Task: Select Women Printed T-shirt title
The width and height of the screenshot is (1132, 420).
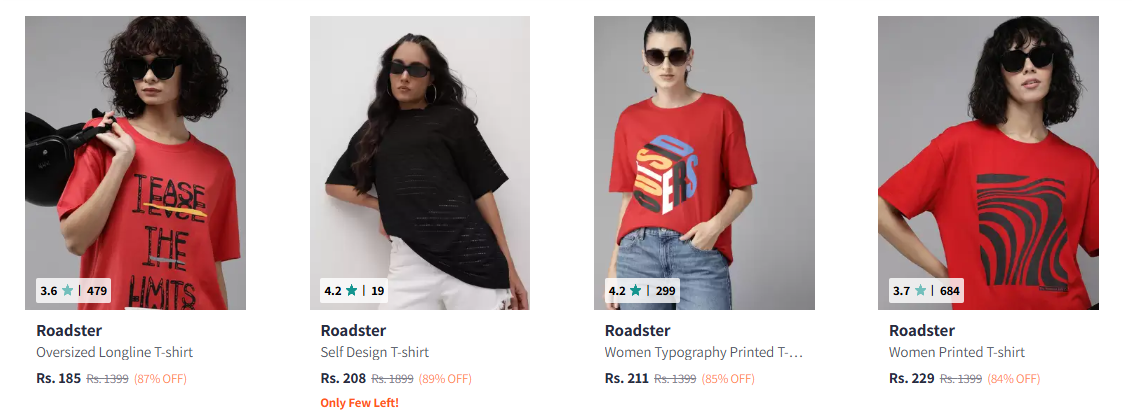Action: click(957, 352)
